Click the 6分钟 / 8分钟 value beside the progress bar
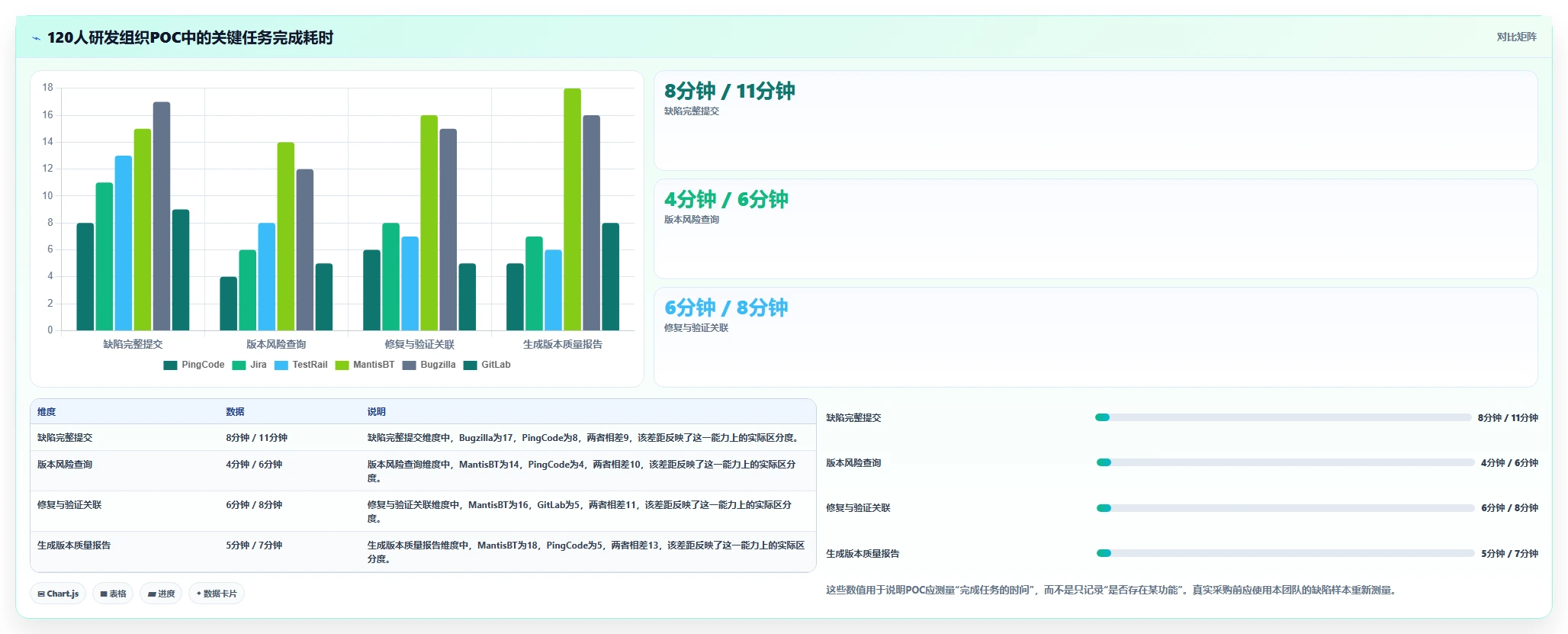This screenshot has height=634, width=1568. click(1509, 508)
